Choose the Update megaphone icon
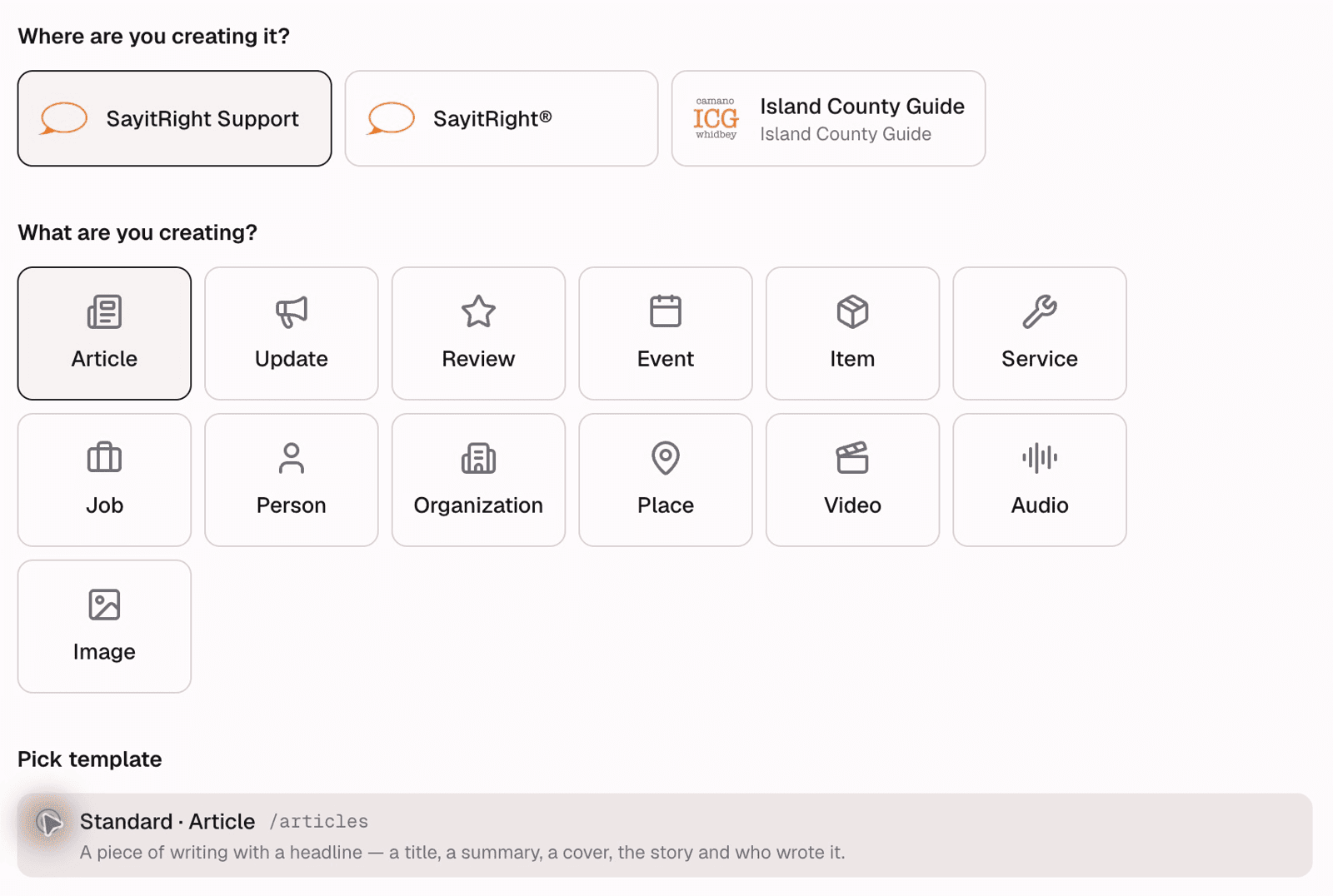1333x896 pixels. [x=292, y=312]
